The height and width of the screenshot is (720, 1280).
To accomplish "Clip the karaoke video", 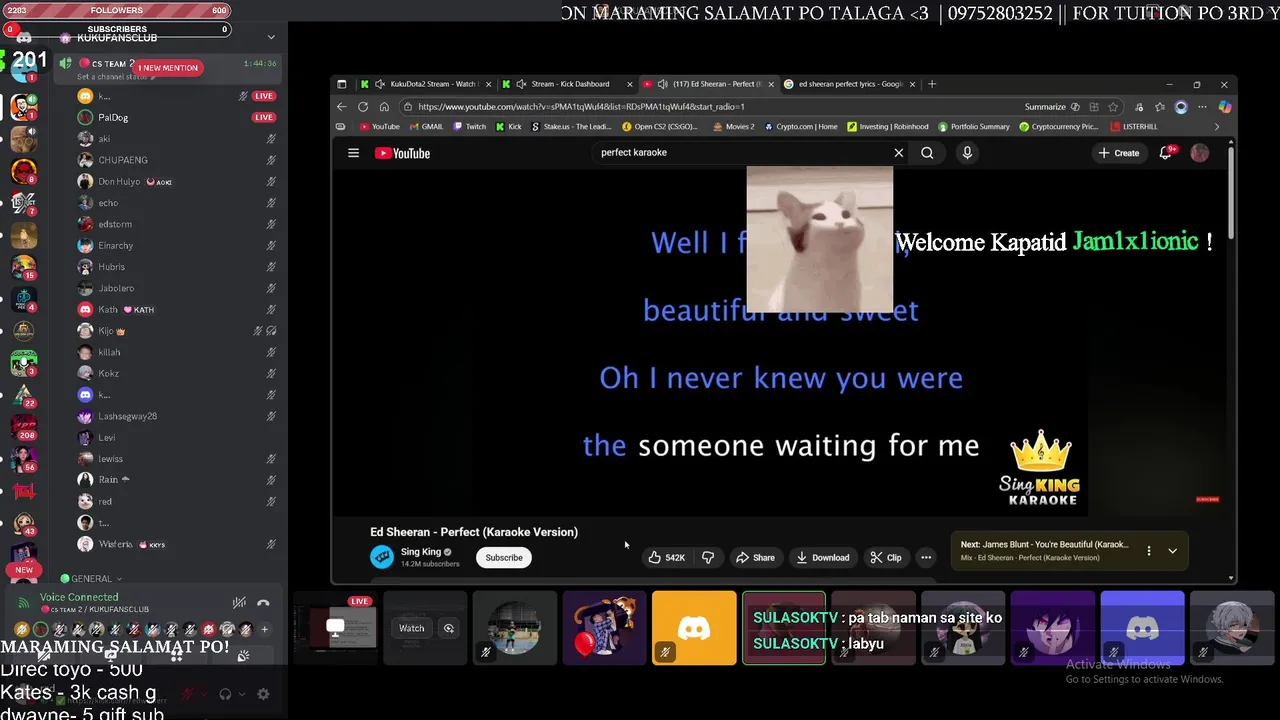I will [885, 557].
